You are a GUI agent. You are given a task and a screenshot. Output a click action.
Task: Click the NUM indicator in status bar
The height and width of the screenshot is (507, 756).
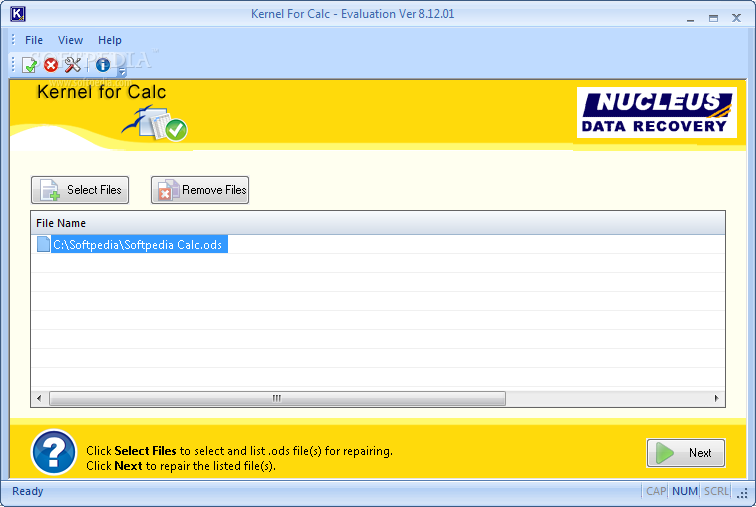point(685,491)
